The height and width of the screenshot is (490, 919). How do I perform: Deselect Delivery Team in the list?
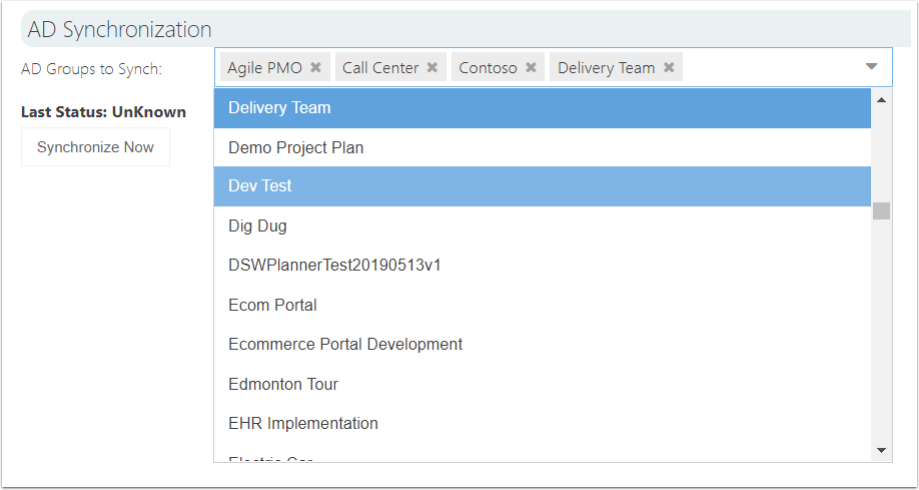542,108
